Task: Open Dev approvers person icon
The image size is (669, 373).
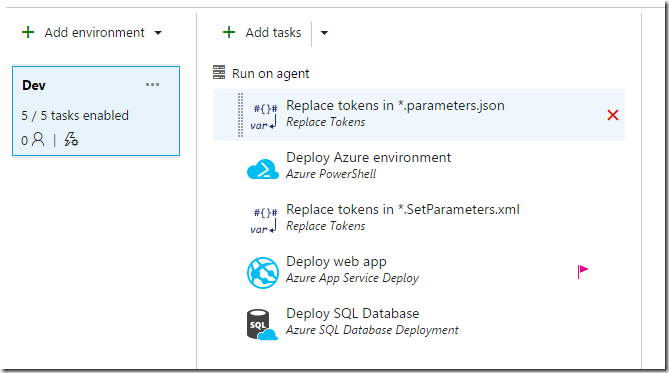Action: [x=38, y=139]
